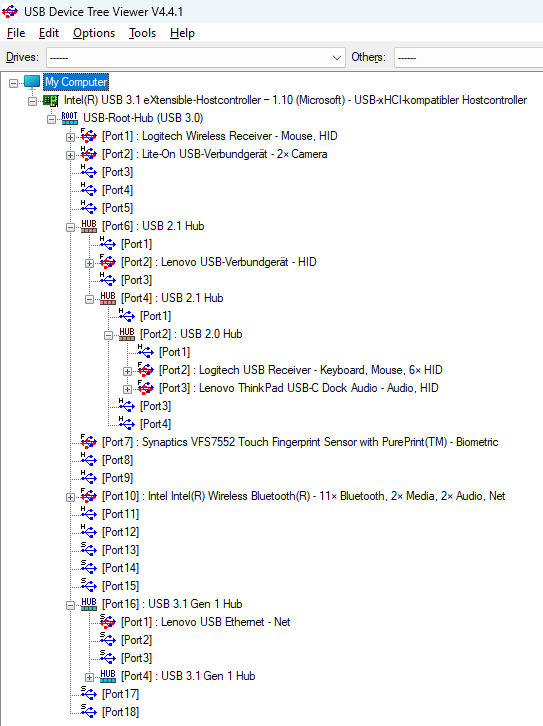Select [Port1] under the USB 2.0 Hub
This screenshot has height=726, width=543.
tap(175, 352)
